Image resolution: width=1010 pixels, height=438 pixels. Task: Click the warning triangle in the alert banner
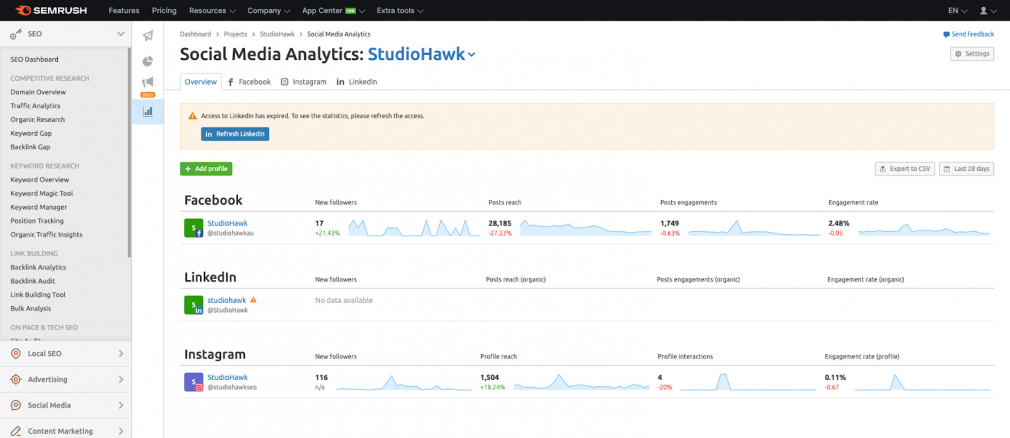(x=193, y=116)
